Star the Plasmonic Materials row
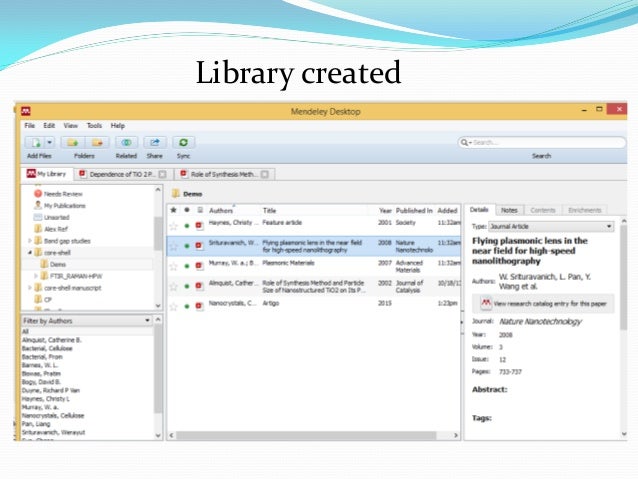The width and height of the screenshot is (638, 479). 173,266
